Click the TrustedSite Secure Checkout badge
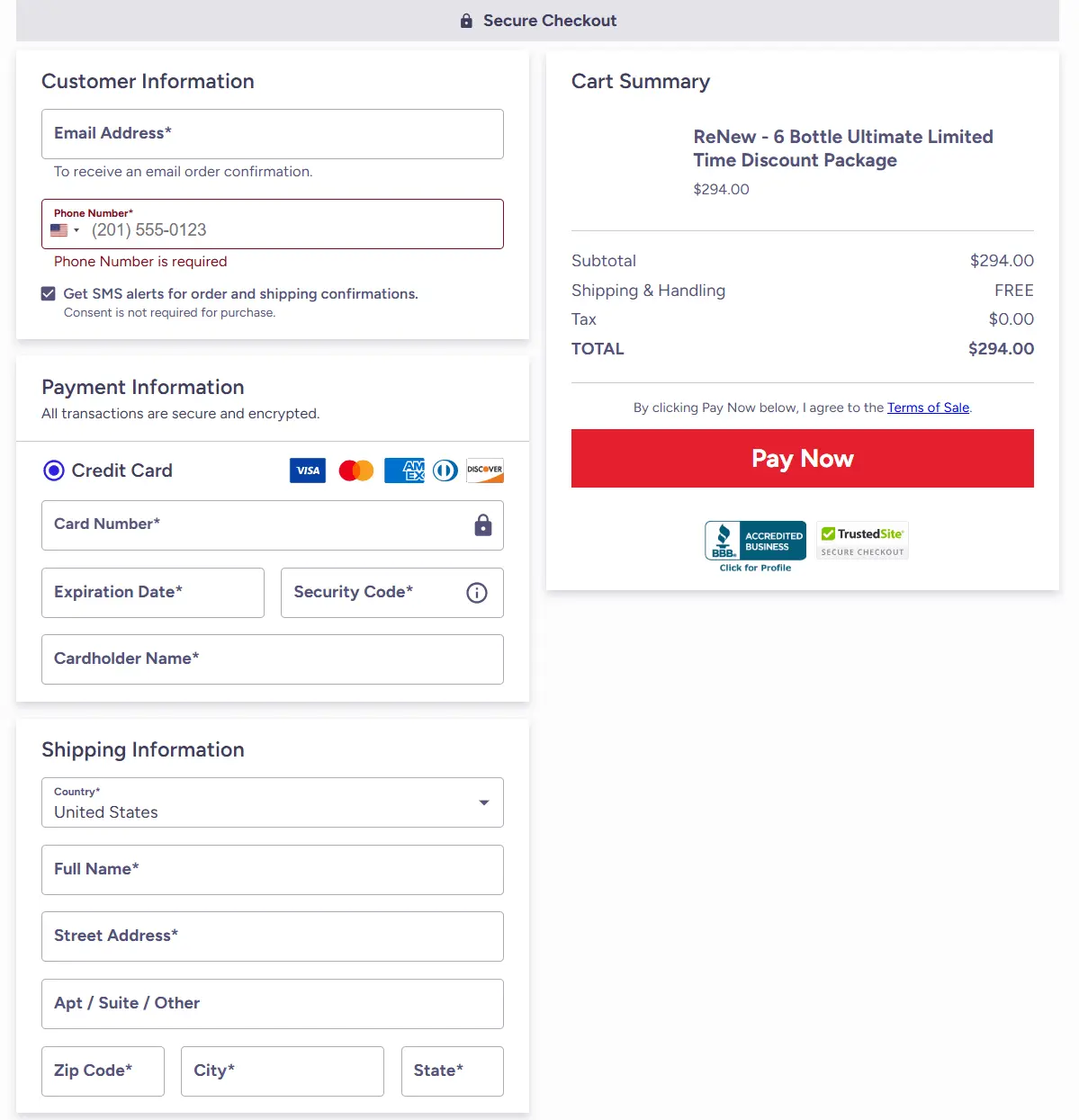1079x1120 pixels. (861, 540)
